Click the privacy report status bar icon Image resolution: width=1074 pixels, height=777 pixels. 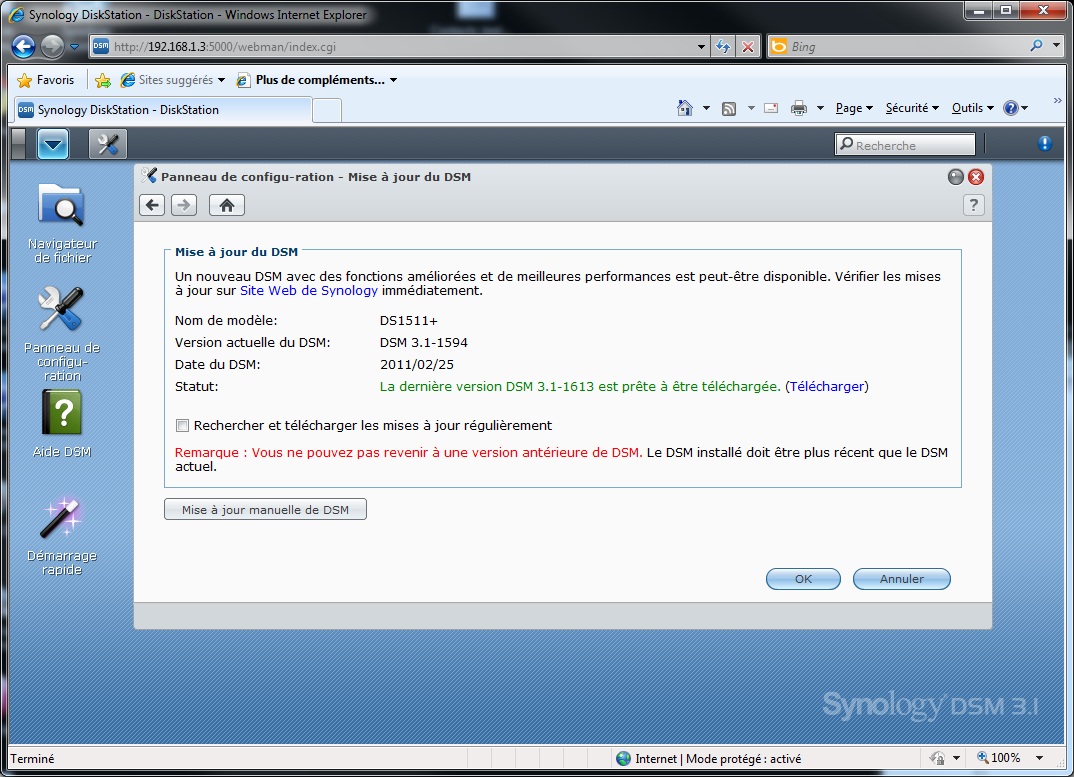[x=937, y=758]
